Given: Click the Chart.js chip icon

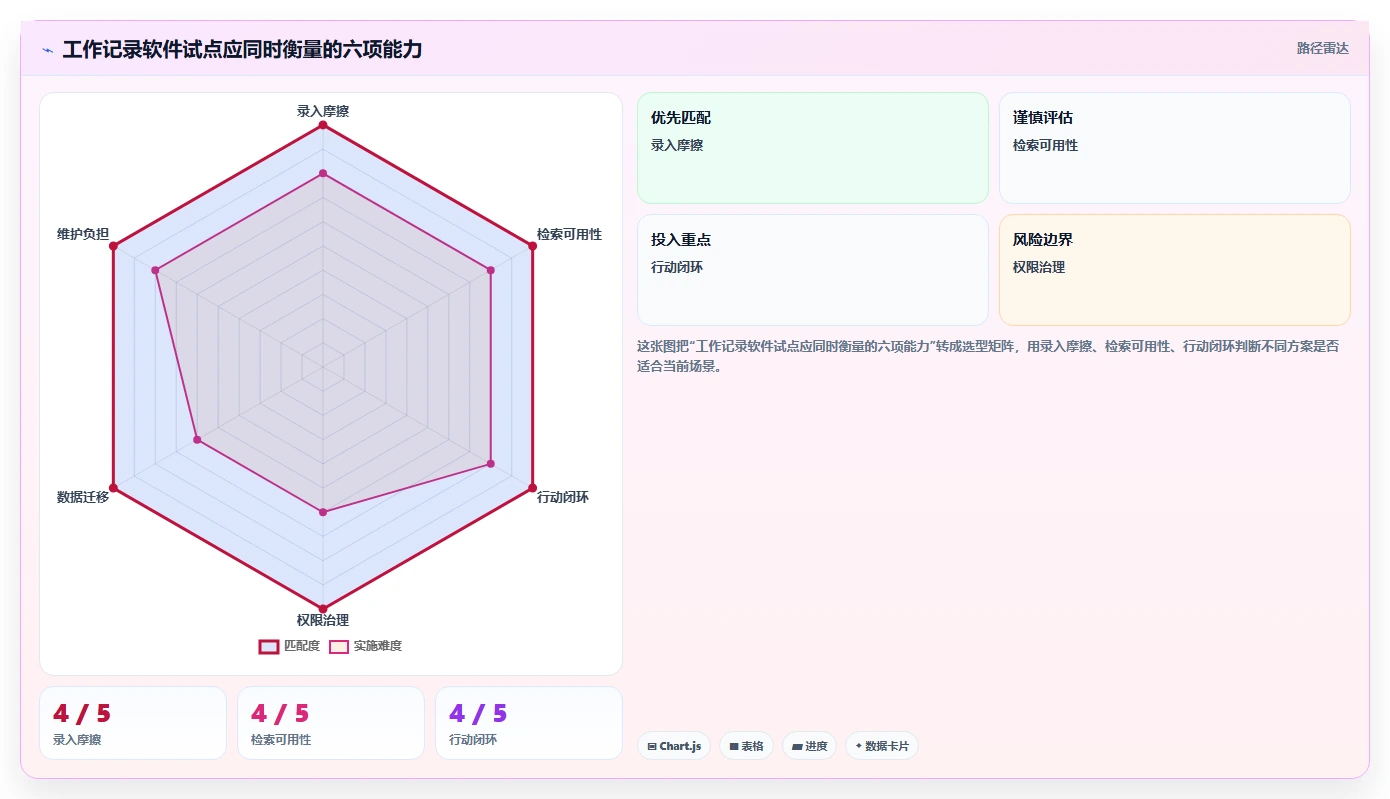Looking at the screenshot, I should coord(652,746).
